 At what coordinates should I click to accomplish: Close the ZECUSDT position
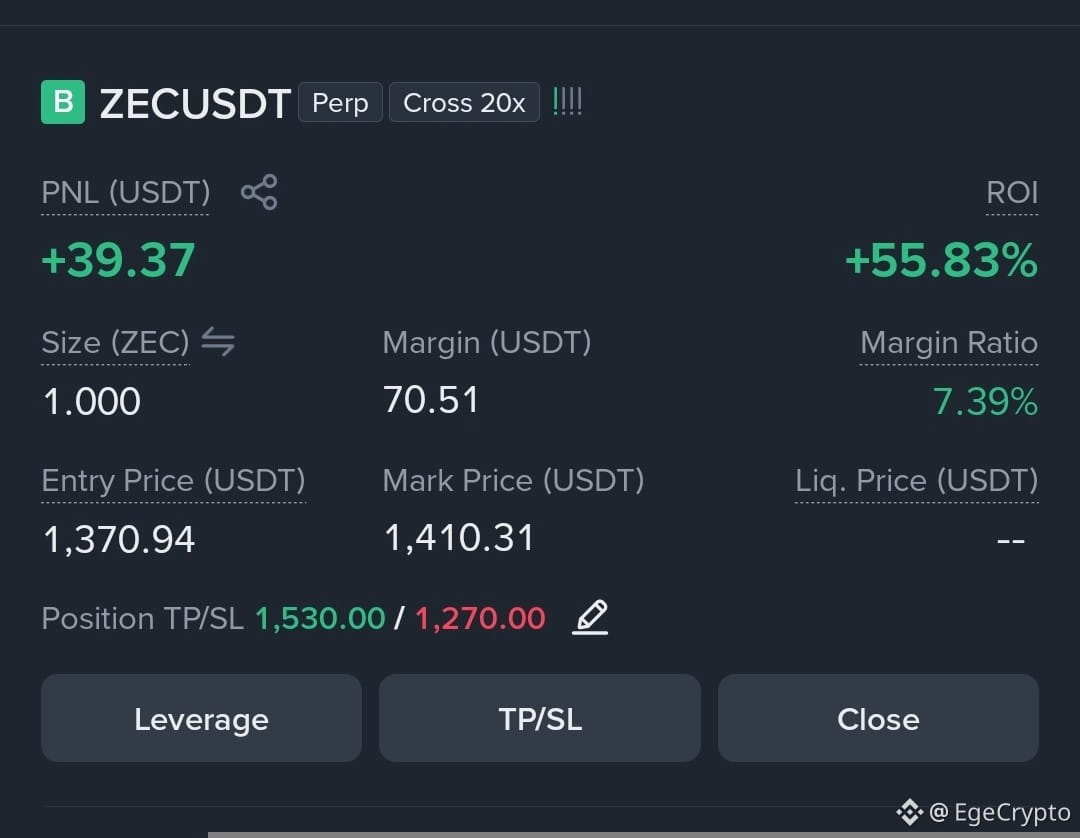coord(878,718)
